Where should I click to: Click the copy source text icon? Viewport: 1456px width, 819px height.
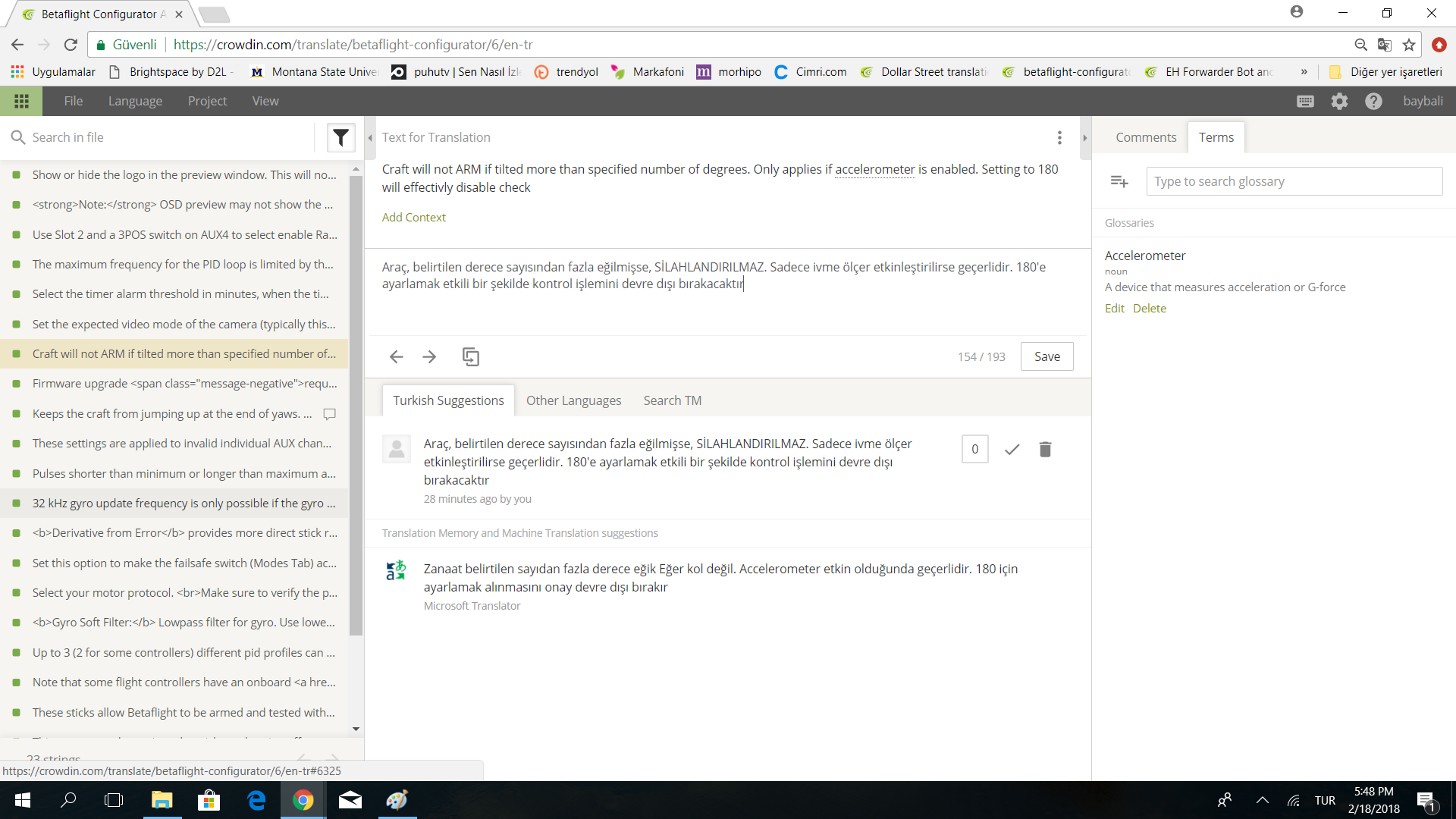pyautogui.click(x=470, y=356)
